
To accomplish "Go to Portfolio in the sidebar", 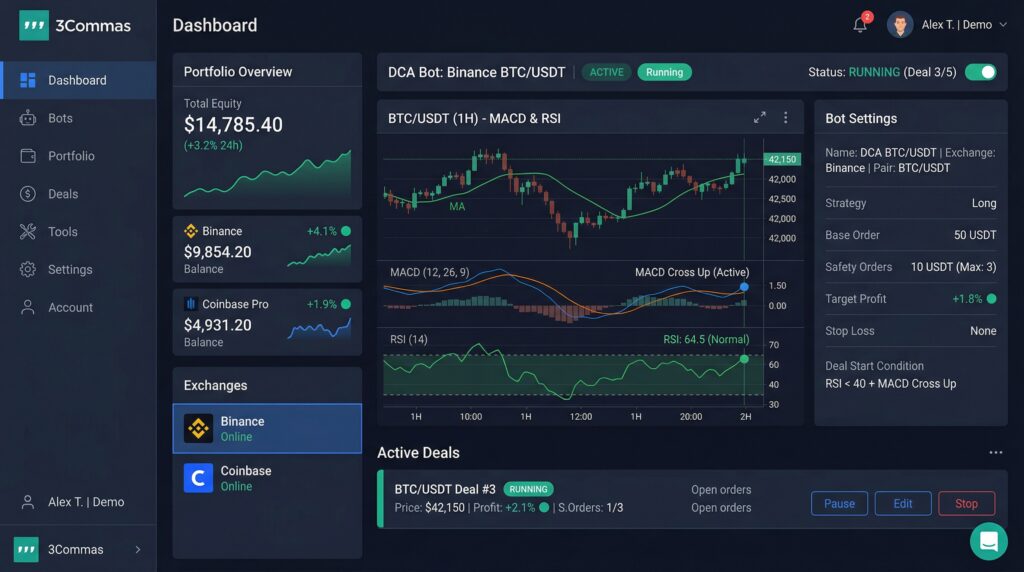I will point(78,156).
